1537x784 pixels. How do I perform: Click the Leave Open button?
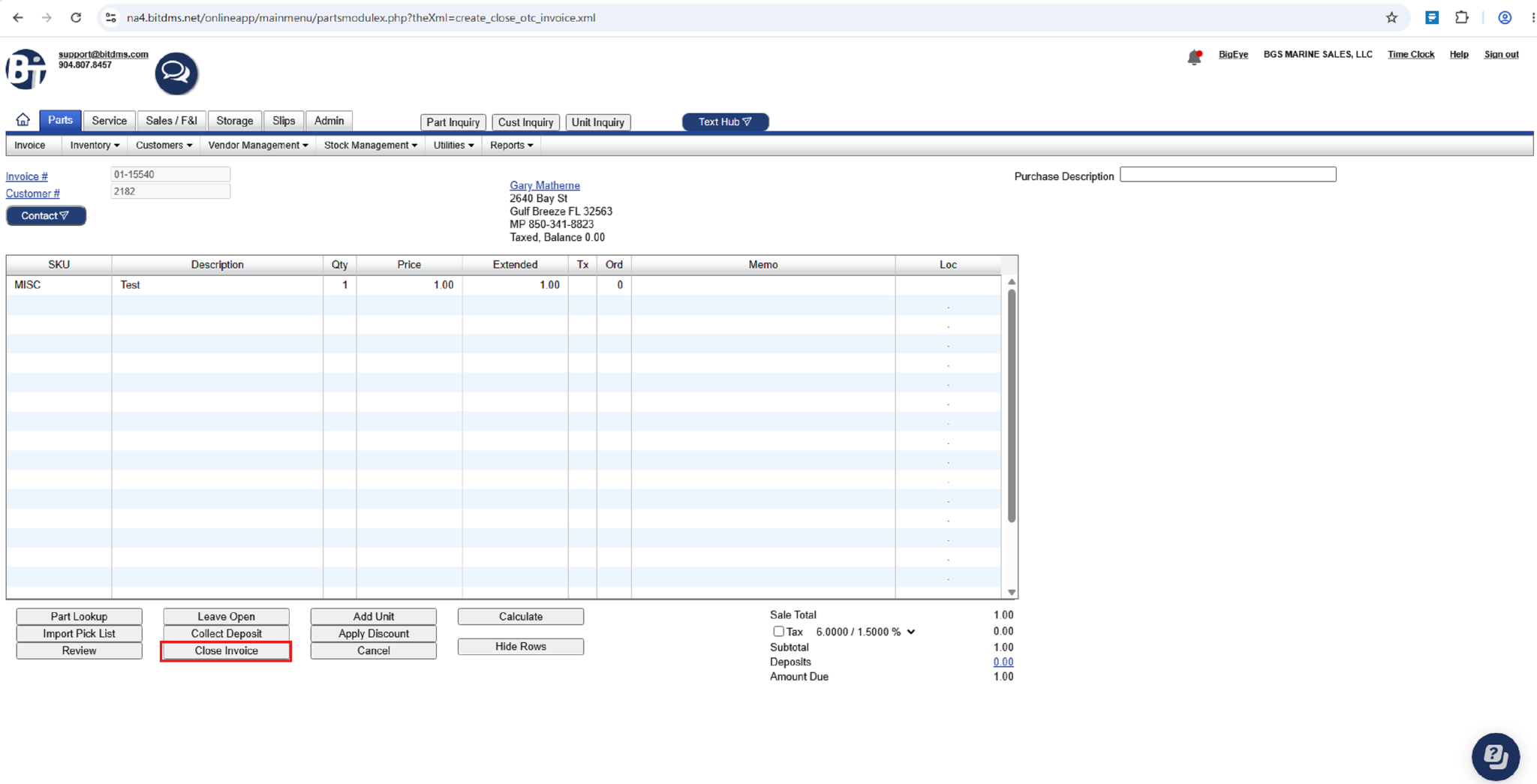tap(226, 616)
